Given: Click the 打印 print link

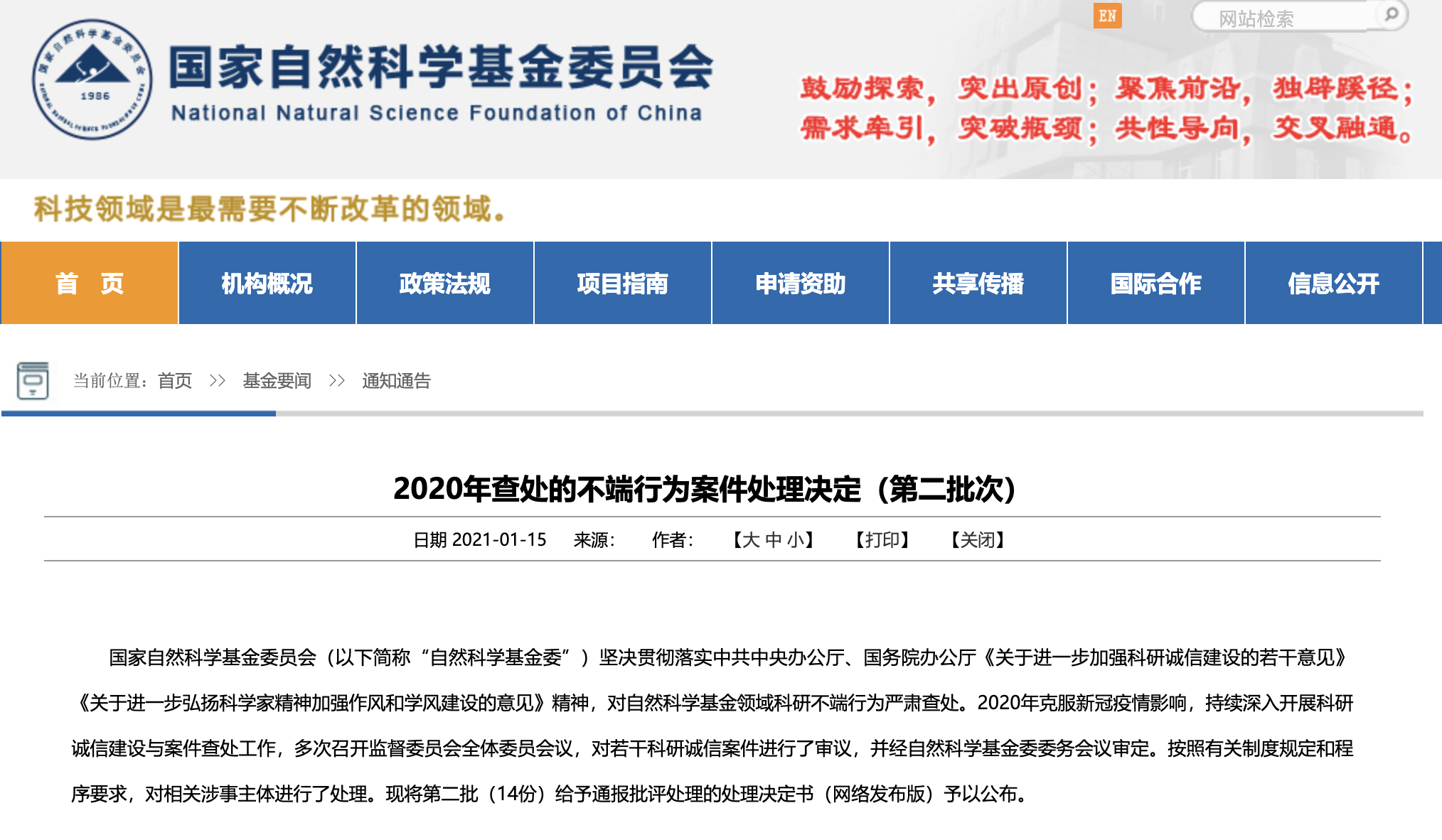Looking at the screenshot, I should (882, 540).
